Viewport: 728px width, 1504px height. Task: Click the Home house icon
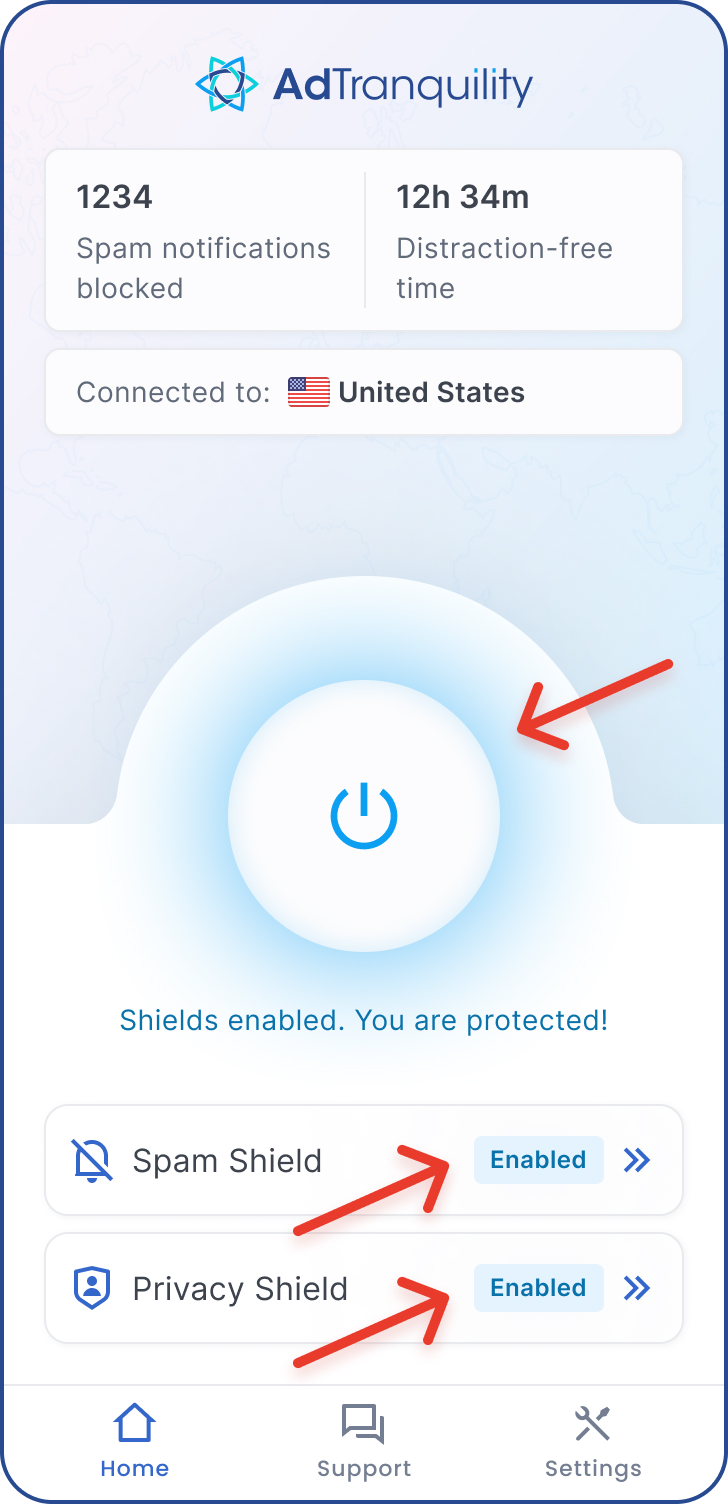point(134,1423)
